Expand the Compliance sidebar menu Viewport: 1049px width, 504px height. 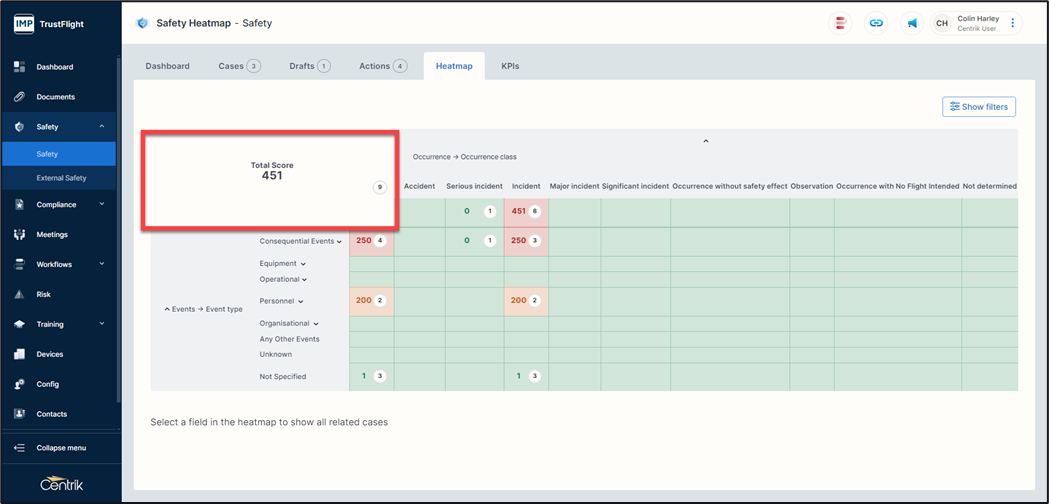point(101,205)
